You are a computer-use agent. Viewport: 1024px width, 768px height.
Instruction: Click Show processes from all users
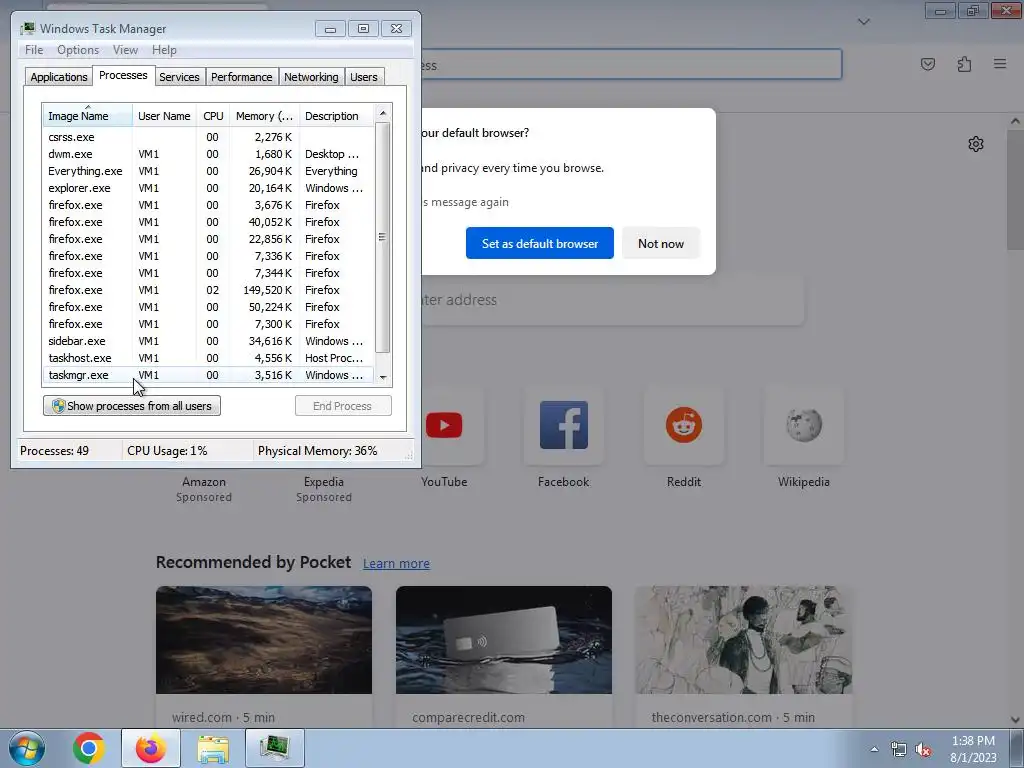[x=132, y=406]
